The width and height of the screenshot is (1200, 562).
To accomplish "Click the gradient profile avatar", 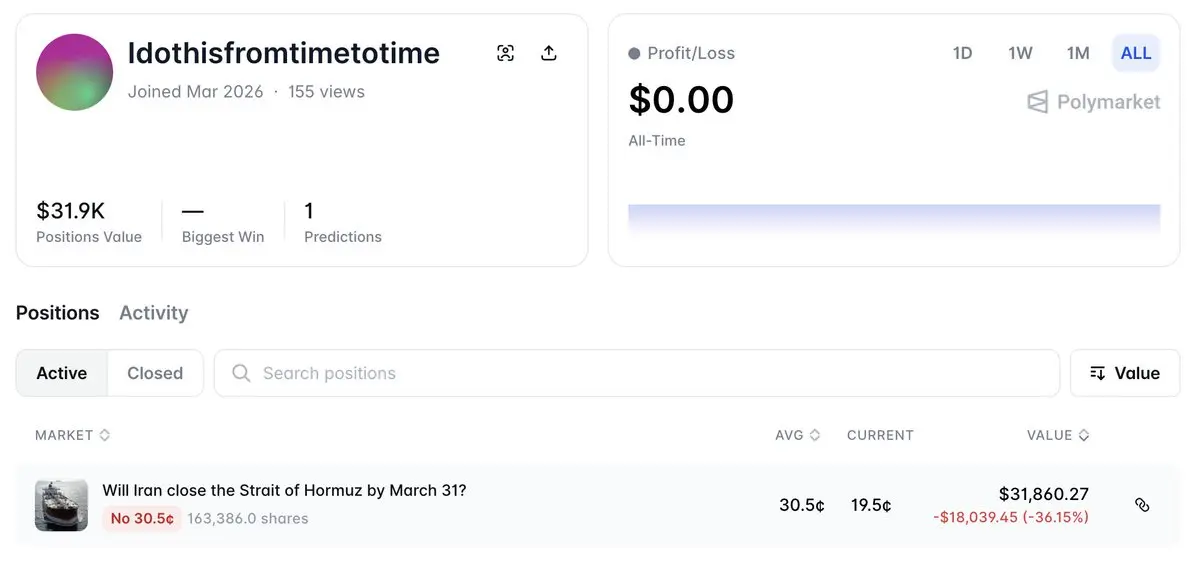I will (74, 72).
